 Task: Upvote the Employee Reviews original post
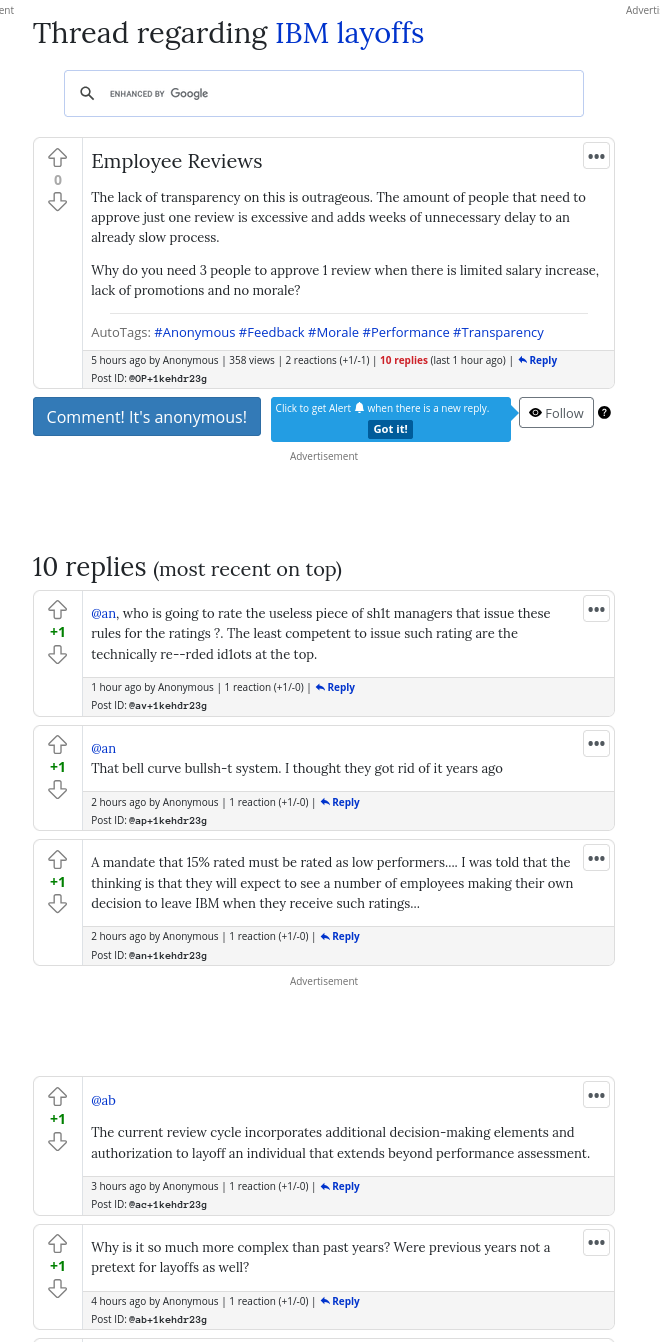click(58, 158)
